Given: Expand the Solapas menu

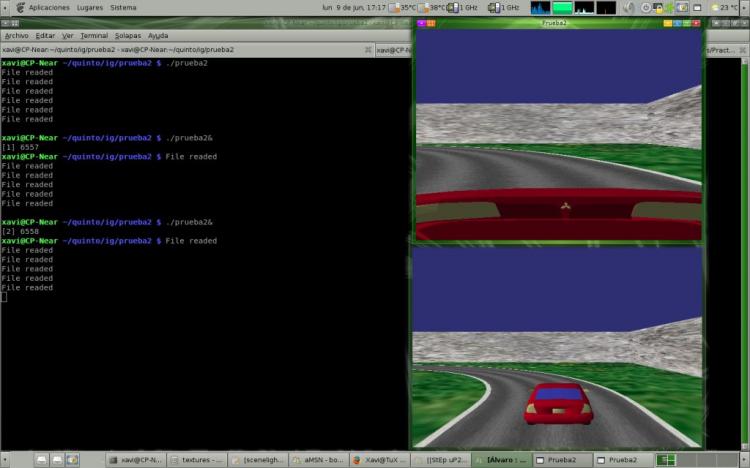Looking at the screenshot, I should (x=128, y=35).
